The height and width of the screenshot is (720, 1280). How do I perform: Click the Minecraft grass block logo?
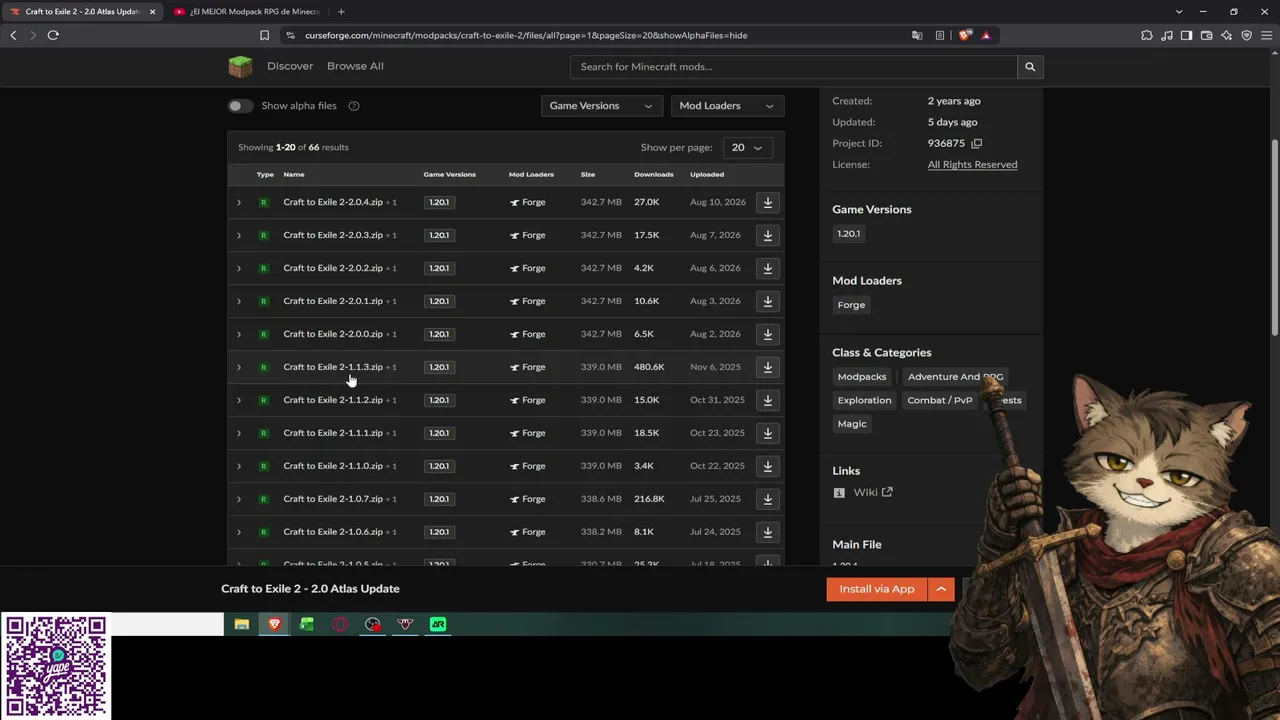[x=240, y=66]
